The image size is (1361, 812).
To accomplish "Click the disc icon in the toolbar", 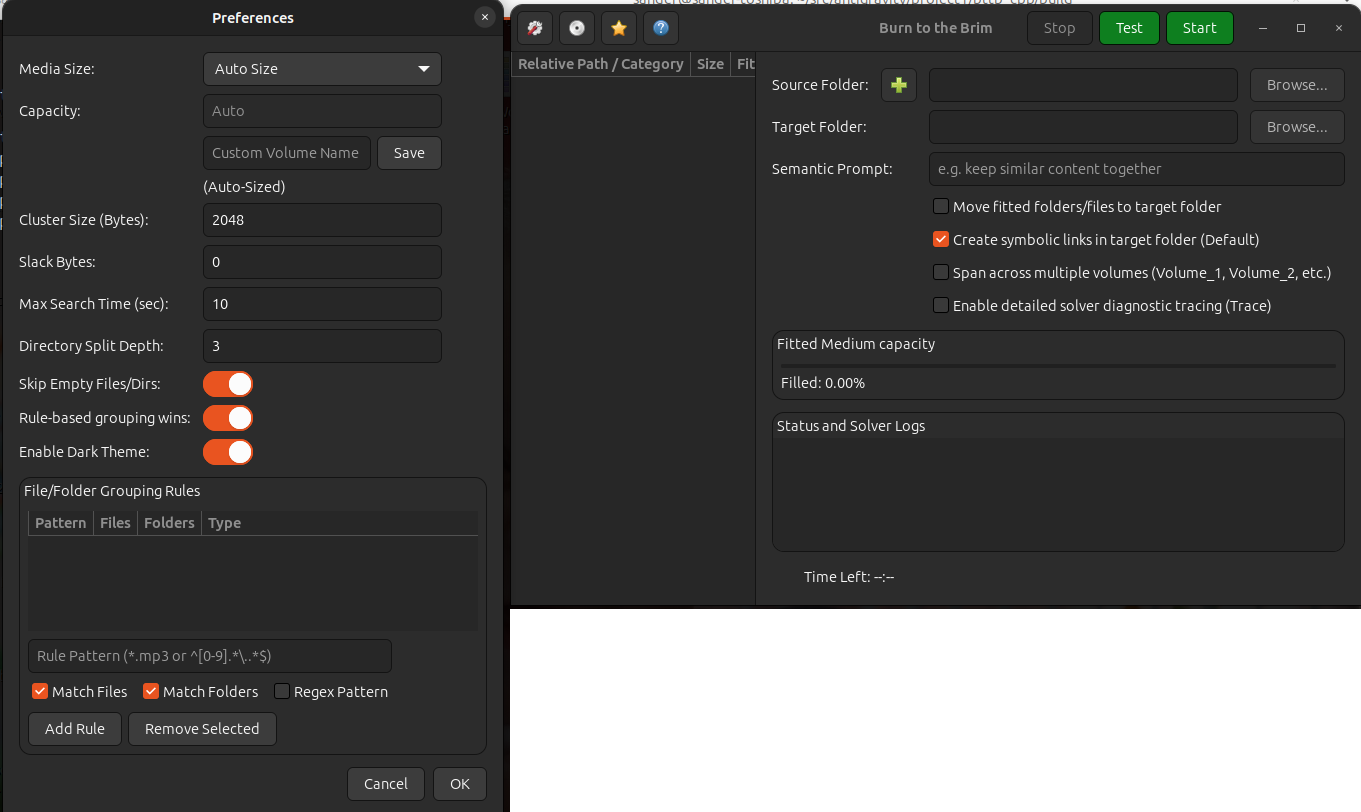I will (577, 28).
